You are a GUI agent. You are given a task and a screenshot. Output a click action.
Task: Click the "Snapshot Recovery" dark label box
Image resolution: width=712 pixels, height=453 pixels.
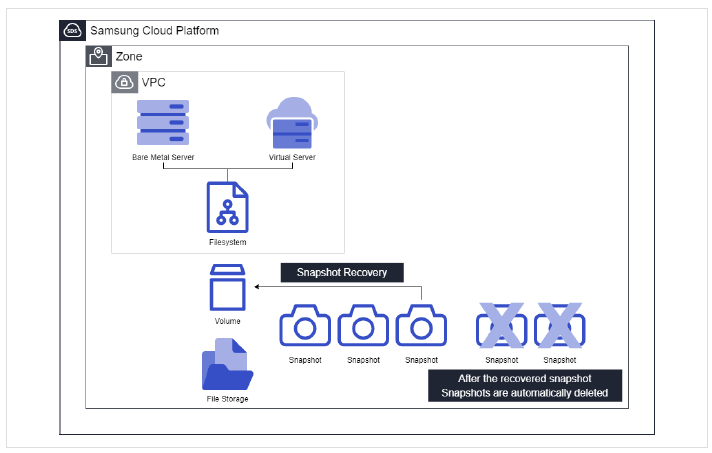pyautogui.click(x=342, y=272)
